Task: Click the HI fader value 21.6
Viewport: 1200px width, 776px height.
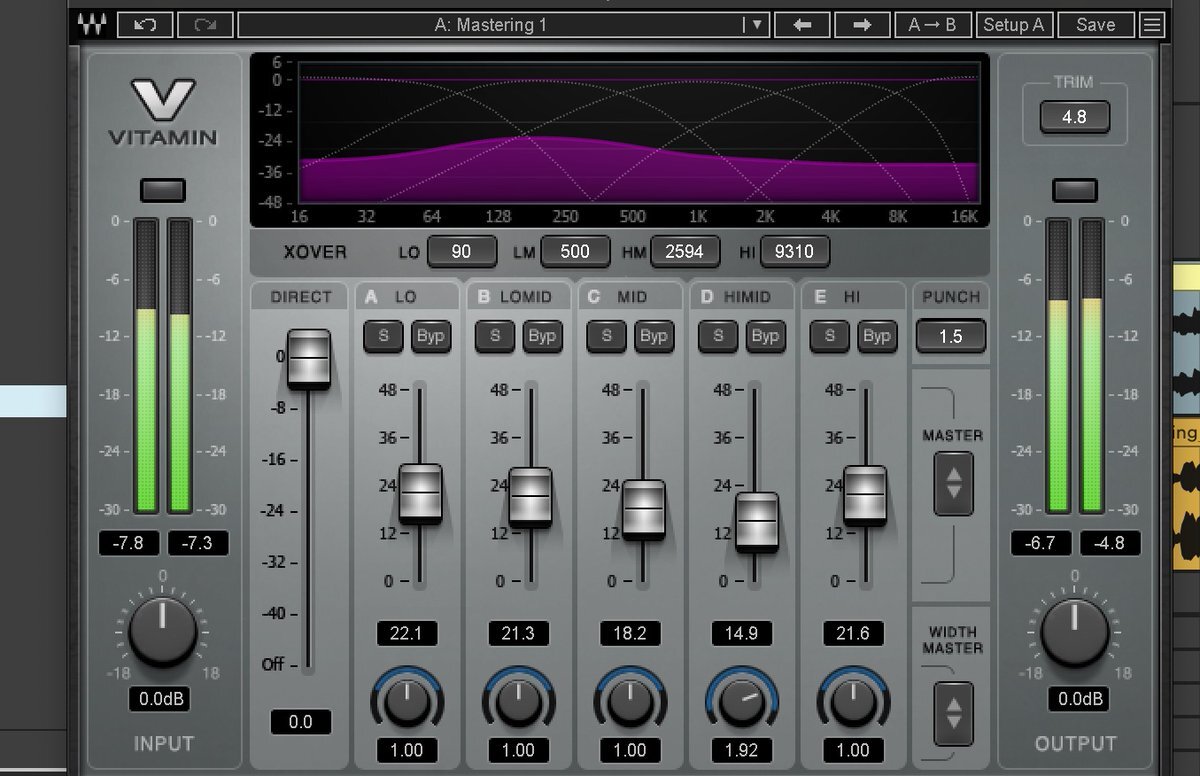Action: (853, 633)
